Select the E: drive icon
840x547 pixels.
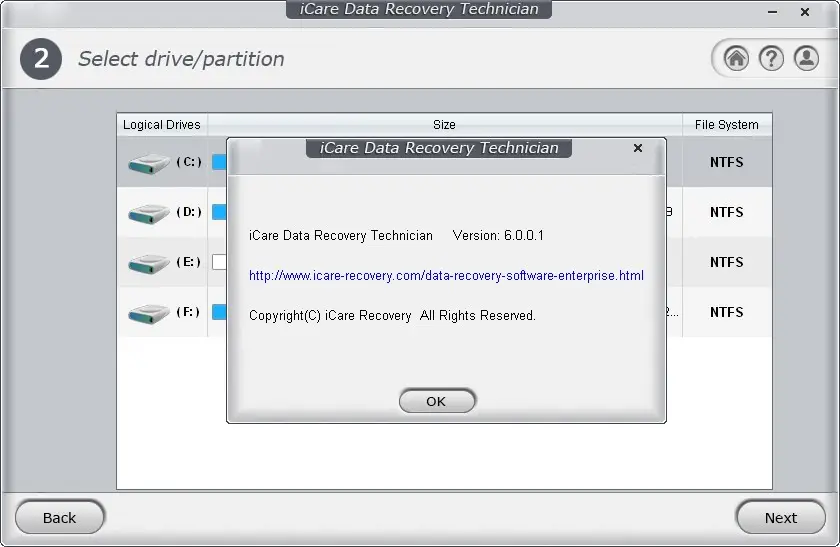(148, 263)
